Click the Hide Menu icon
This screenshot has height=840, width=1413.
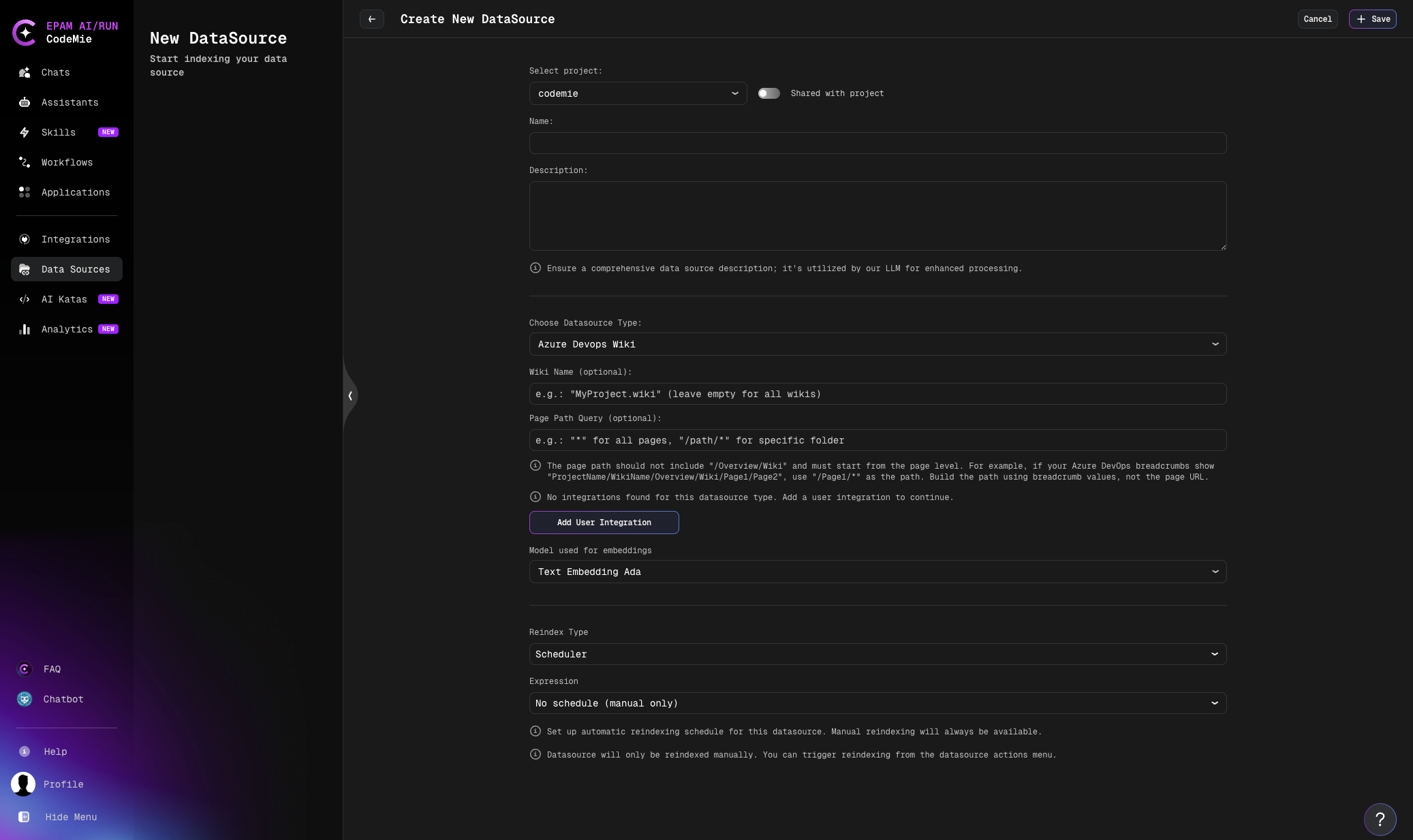click(24, 817)
